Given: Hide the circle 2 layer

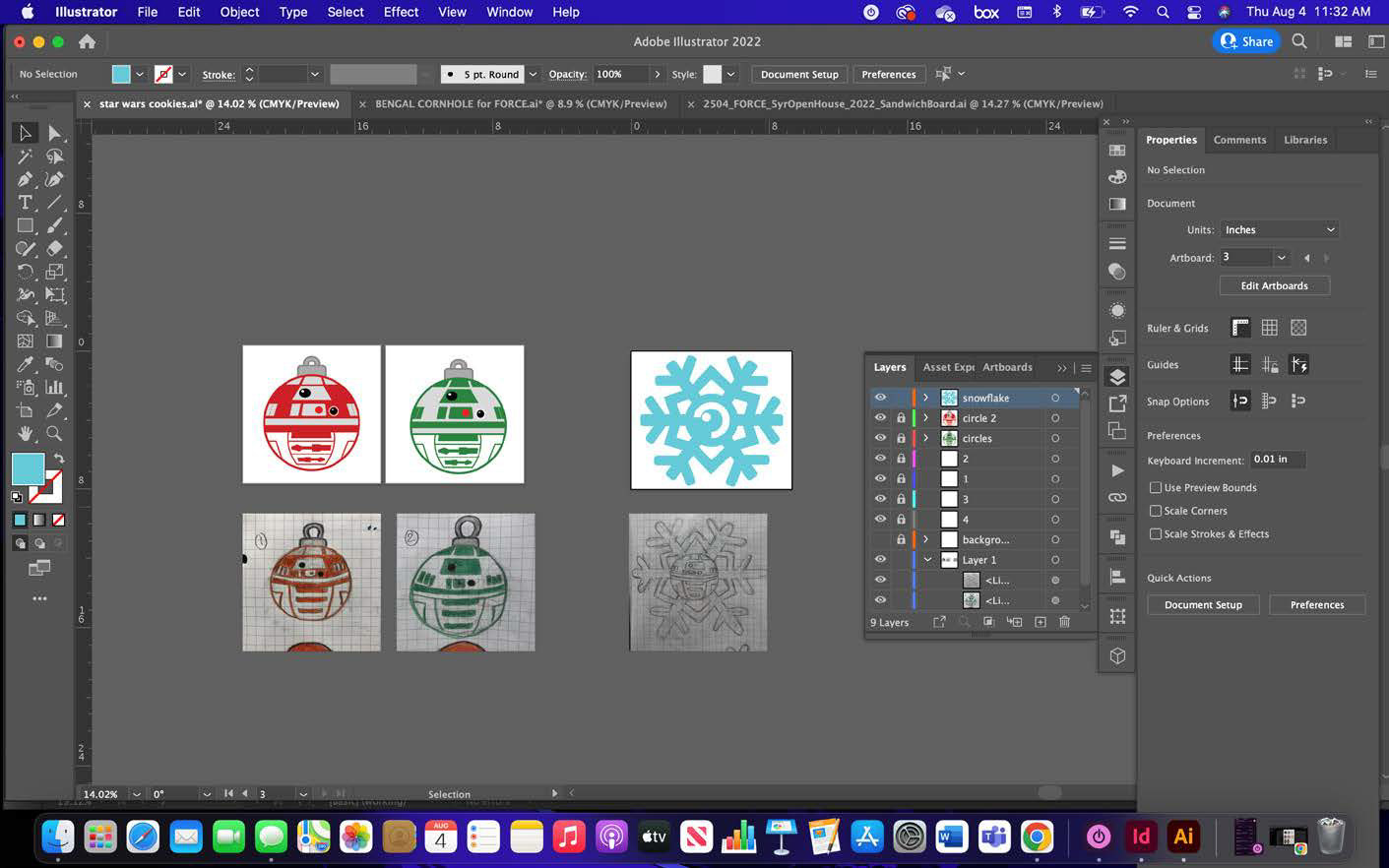Looking at the screenshot, I should 880,418.
